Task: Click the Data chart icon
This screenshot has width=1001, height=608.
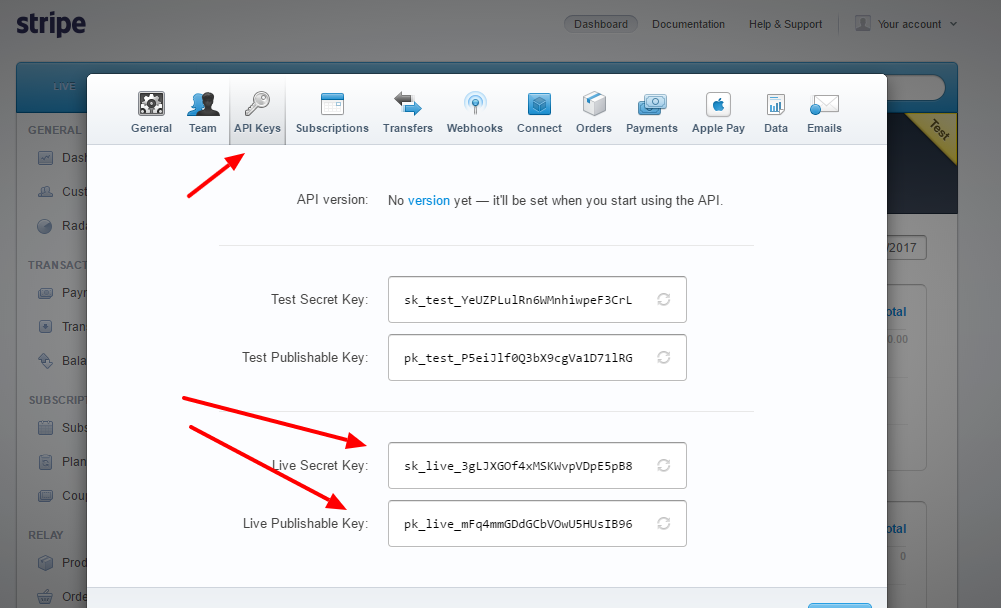Action: (x=776, y=104)
